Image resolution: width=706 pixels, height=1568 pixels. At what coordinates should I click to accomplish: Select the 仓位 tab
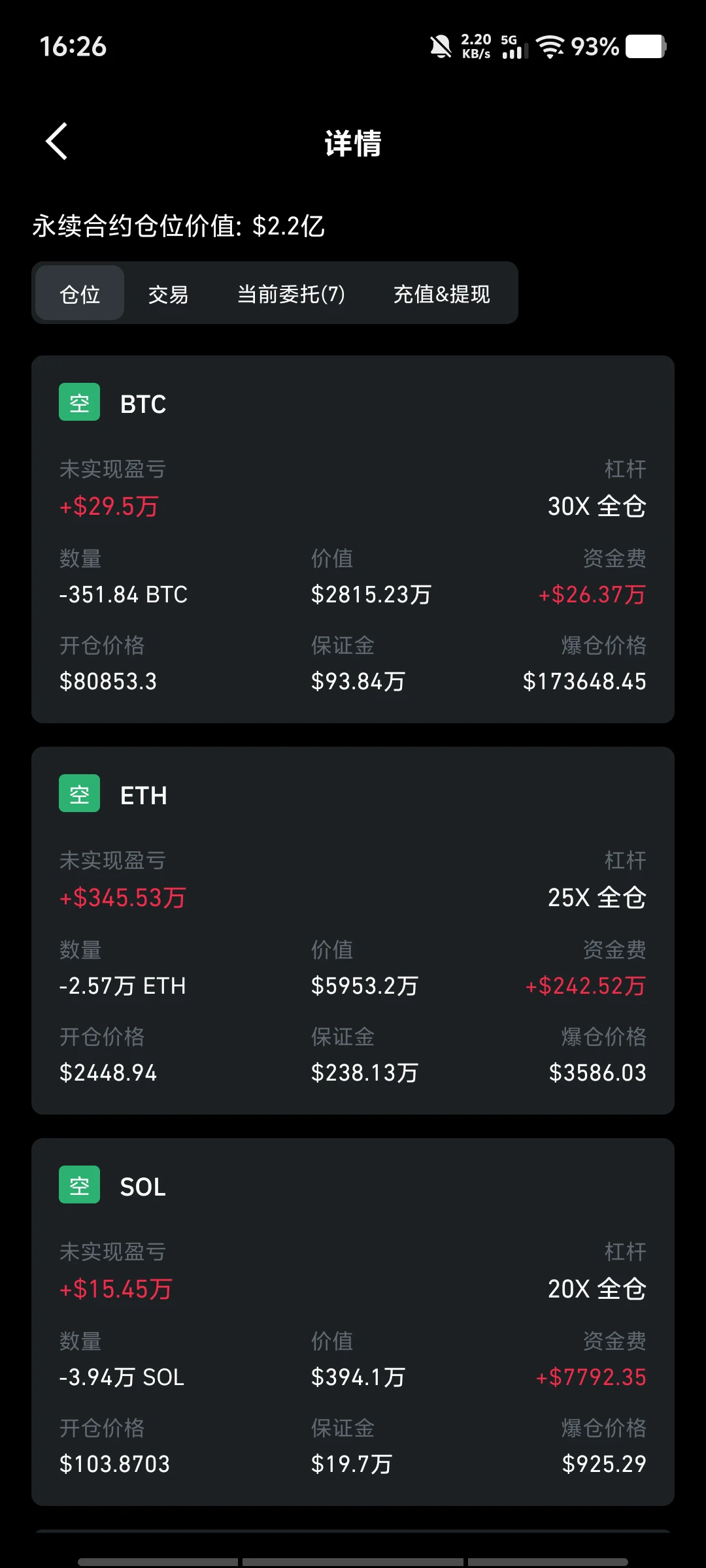click(80, 293)
